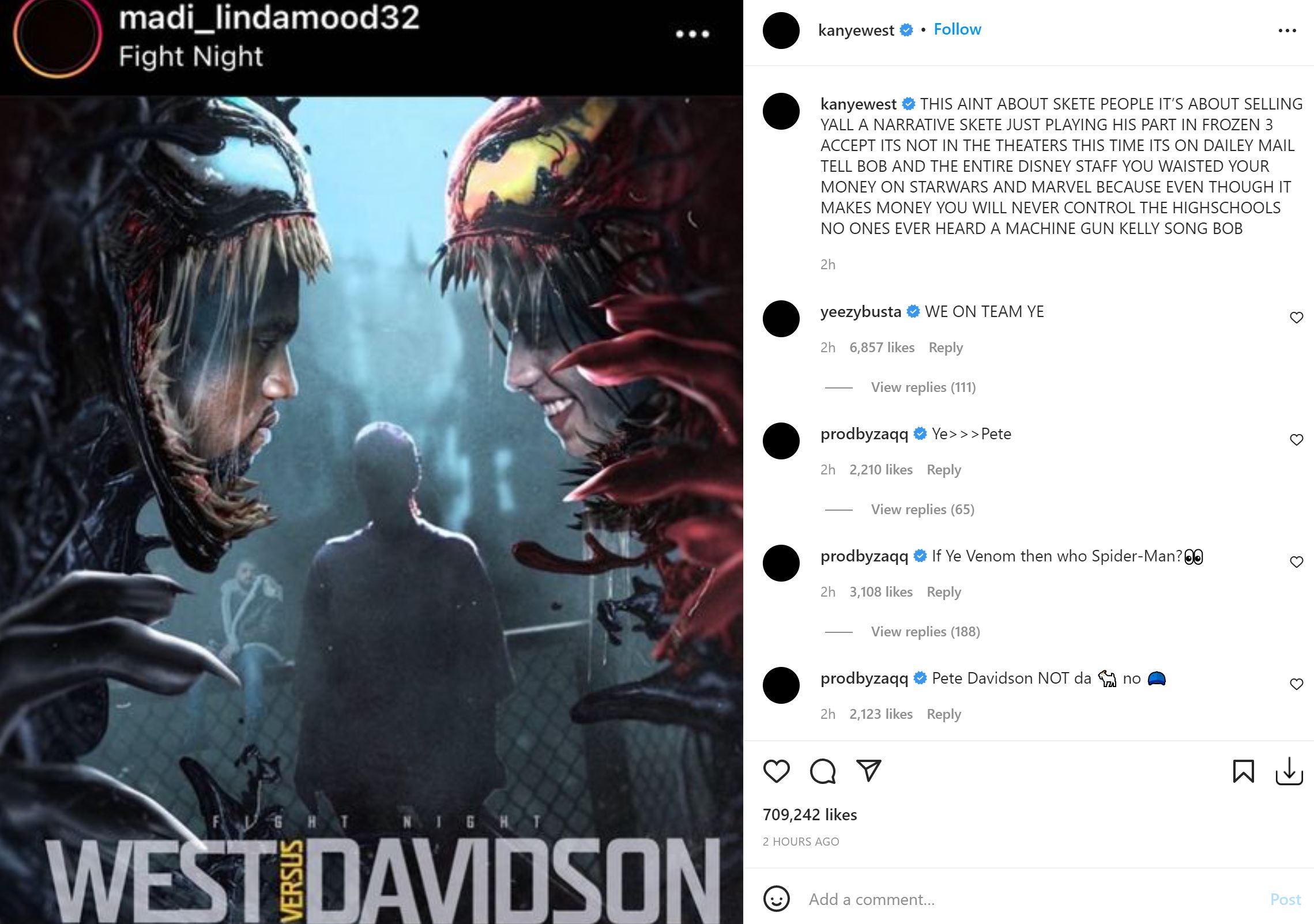Expand View replies (65)
1314x924 pixels.
point(923,510)
